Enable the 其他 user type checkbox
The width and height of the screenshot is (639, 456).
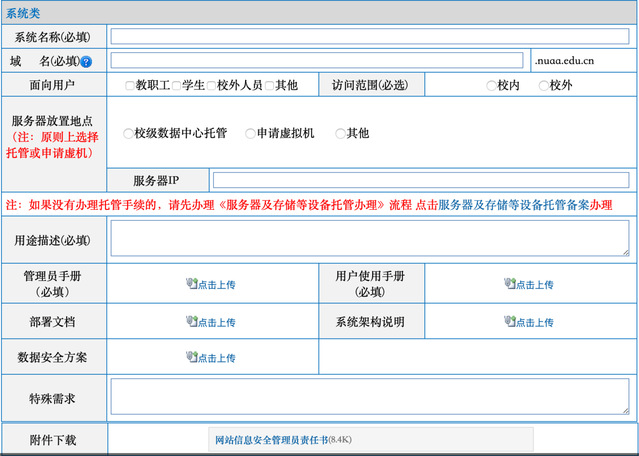pos(269,86)
